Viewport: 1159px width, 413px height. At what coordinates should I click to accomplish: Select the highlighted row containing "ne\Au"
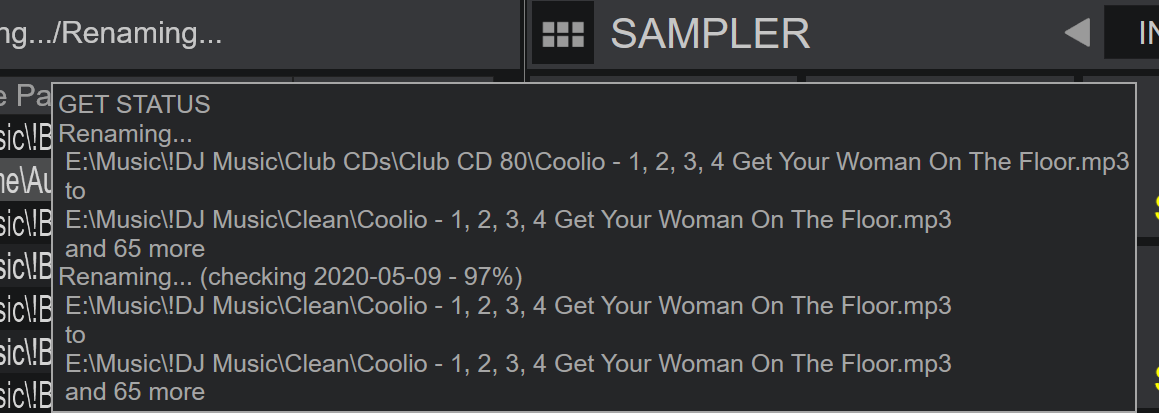point(26,180)
